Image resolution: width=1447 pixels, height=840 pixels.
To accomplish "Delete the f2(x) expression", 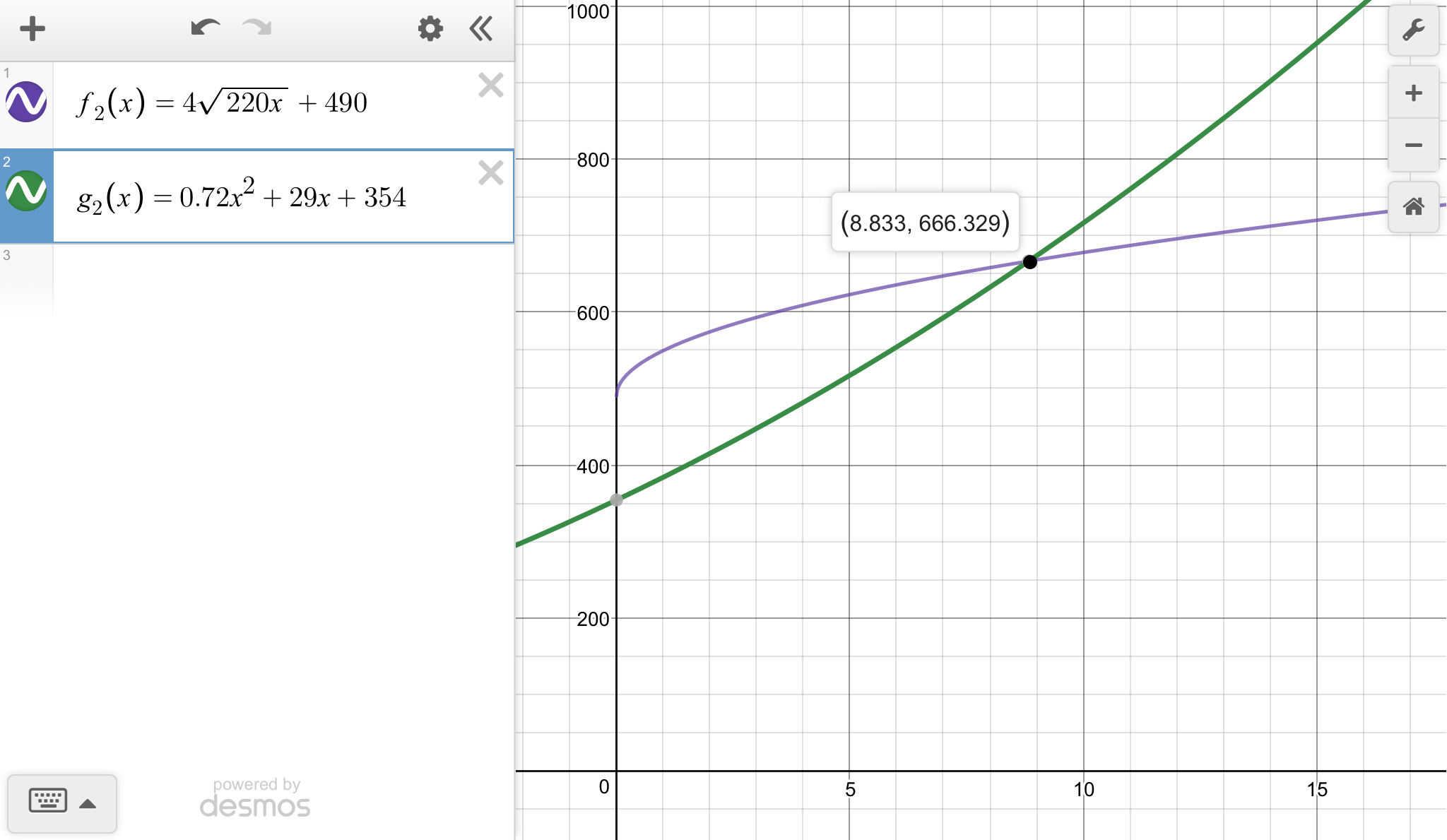I will (x=490, y=85).
